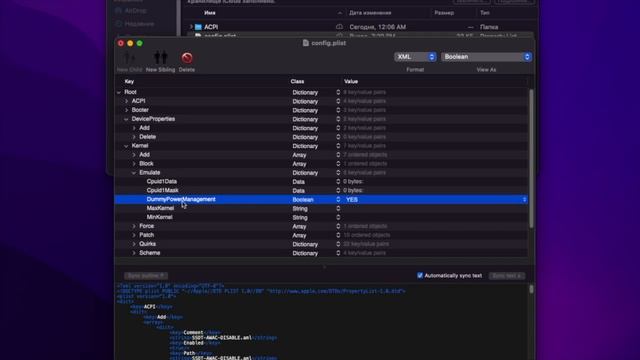This screenshot has height=360, width=640.
Task: Select the MinKernel row
Action: 322,218
